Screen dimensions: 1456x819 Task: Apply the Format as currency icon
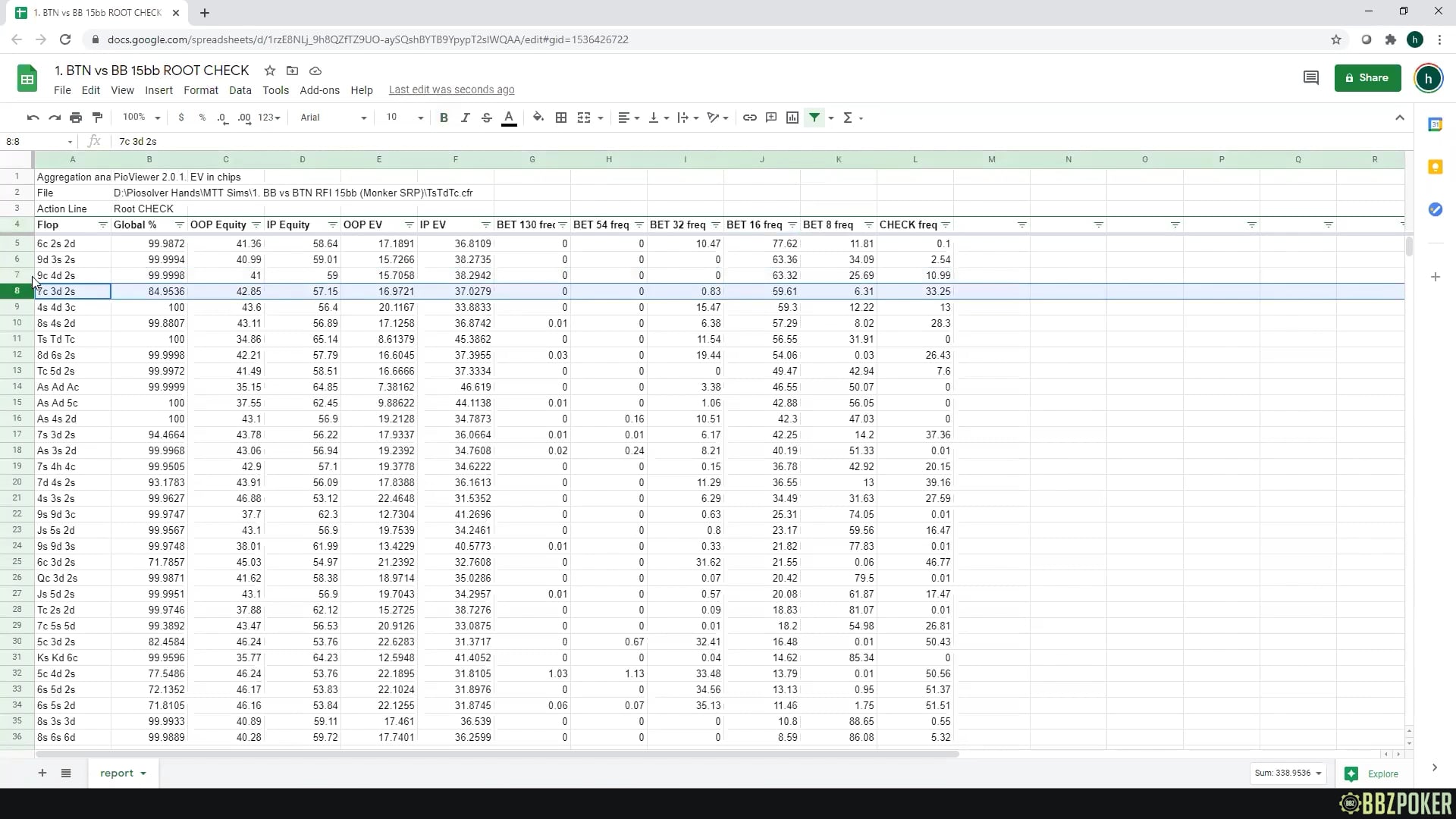tap(181, 118)
